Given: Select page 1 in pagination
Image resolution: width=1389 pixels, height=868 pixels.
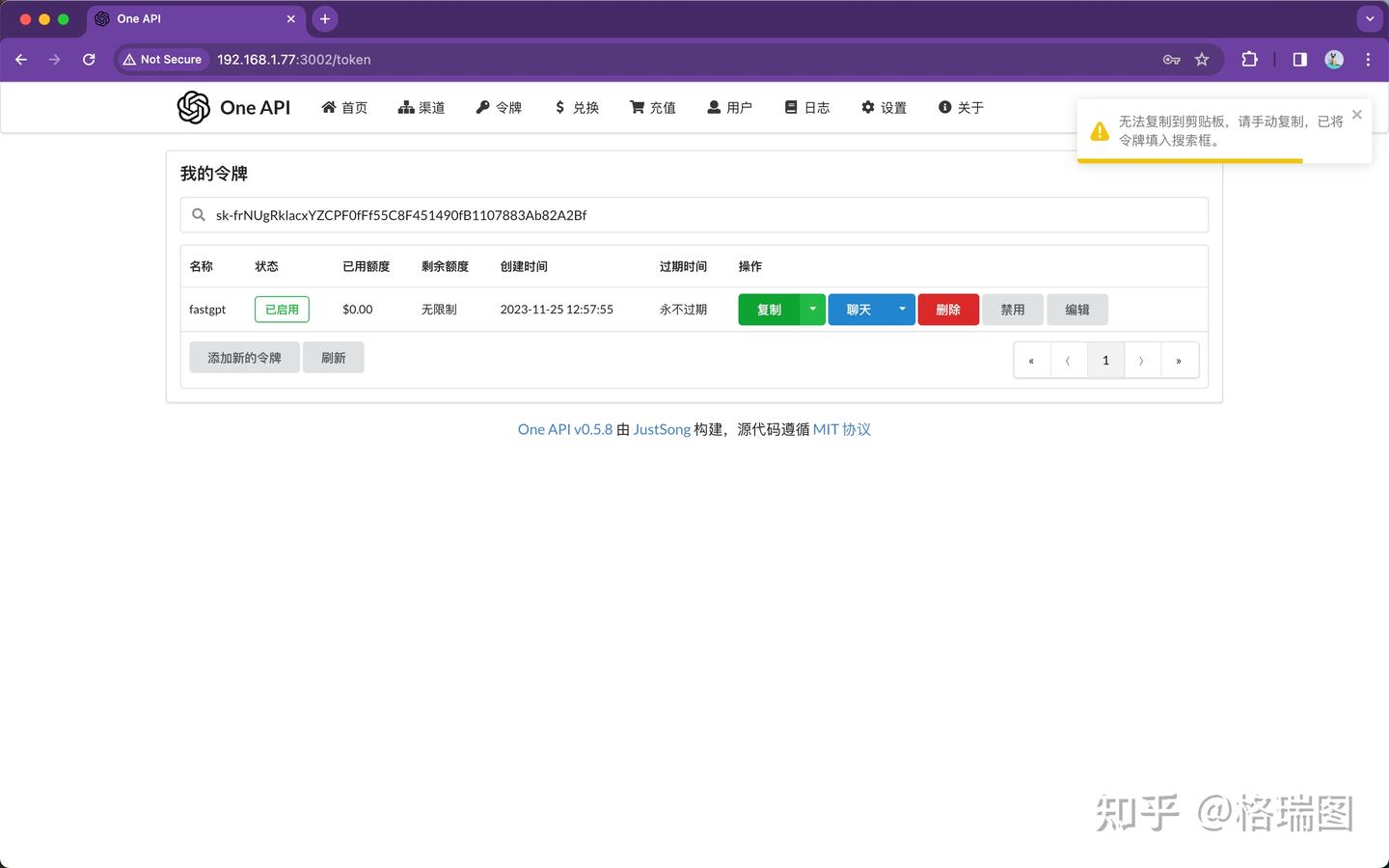Looking at the screenshot, I should point(1105,361).
